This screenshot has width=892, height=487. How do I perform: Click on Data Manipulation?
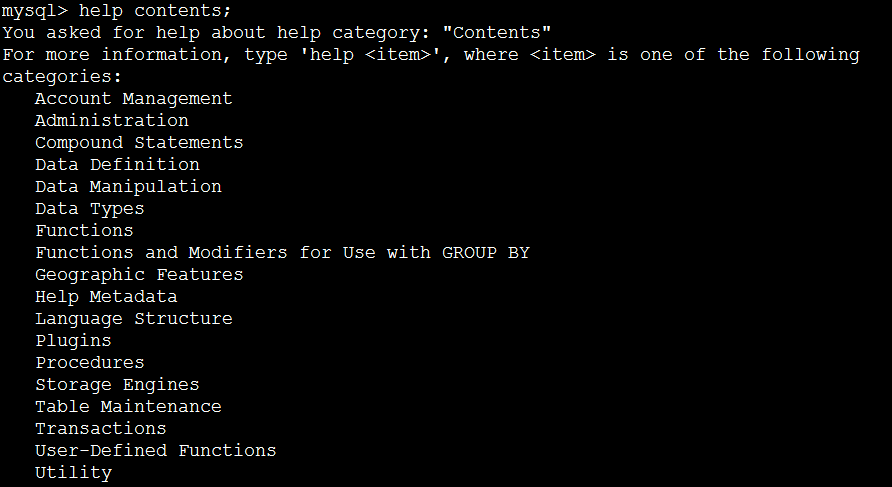point(128,186)
